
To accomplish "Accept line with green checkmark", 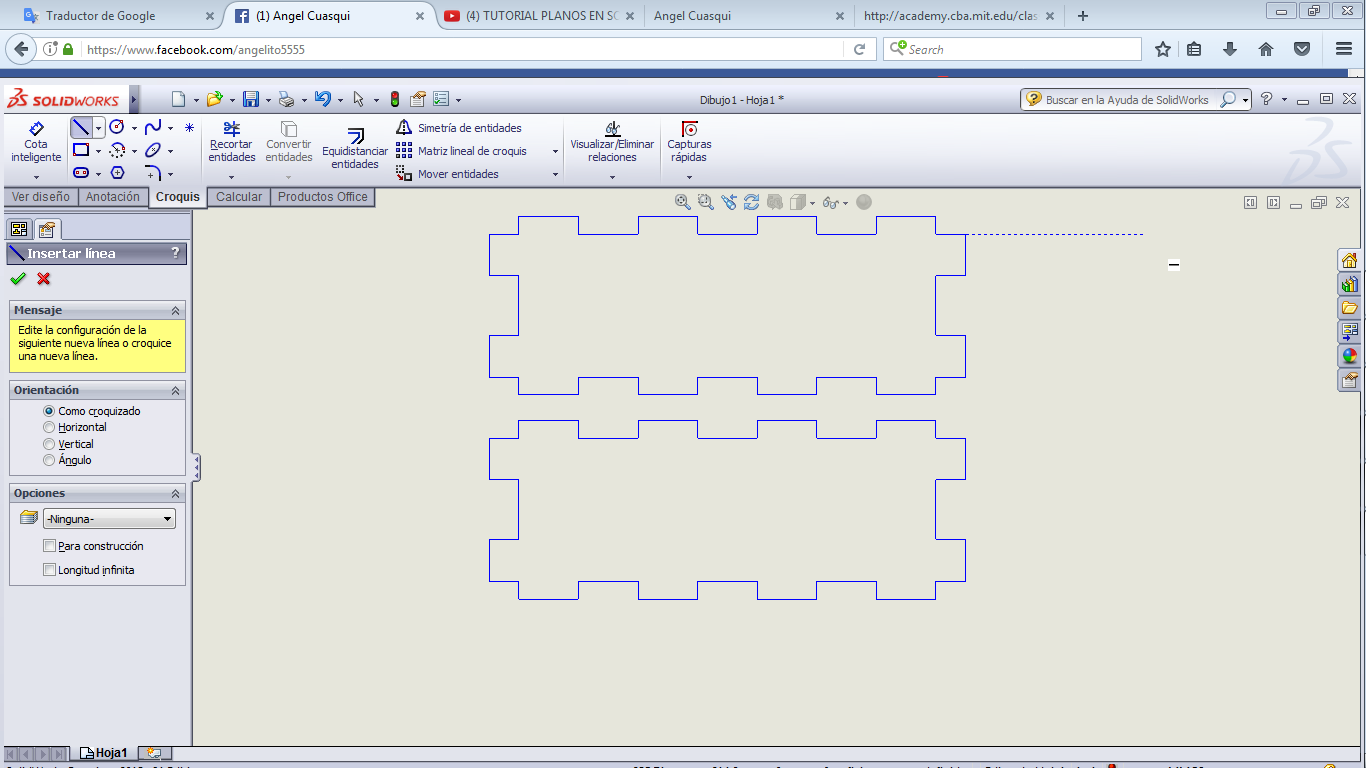I will point(18,279).
